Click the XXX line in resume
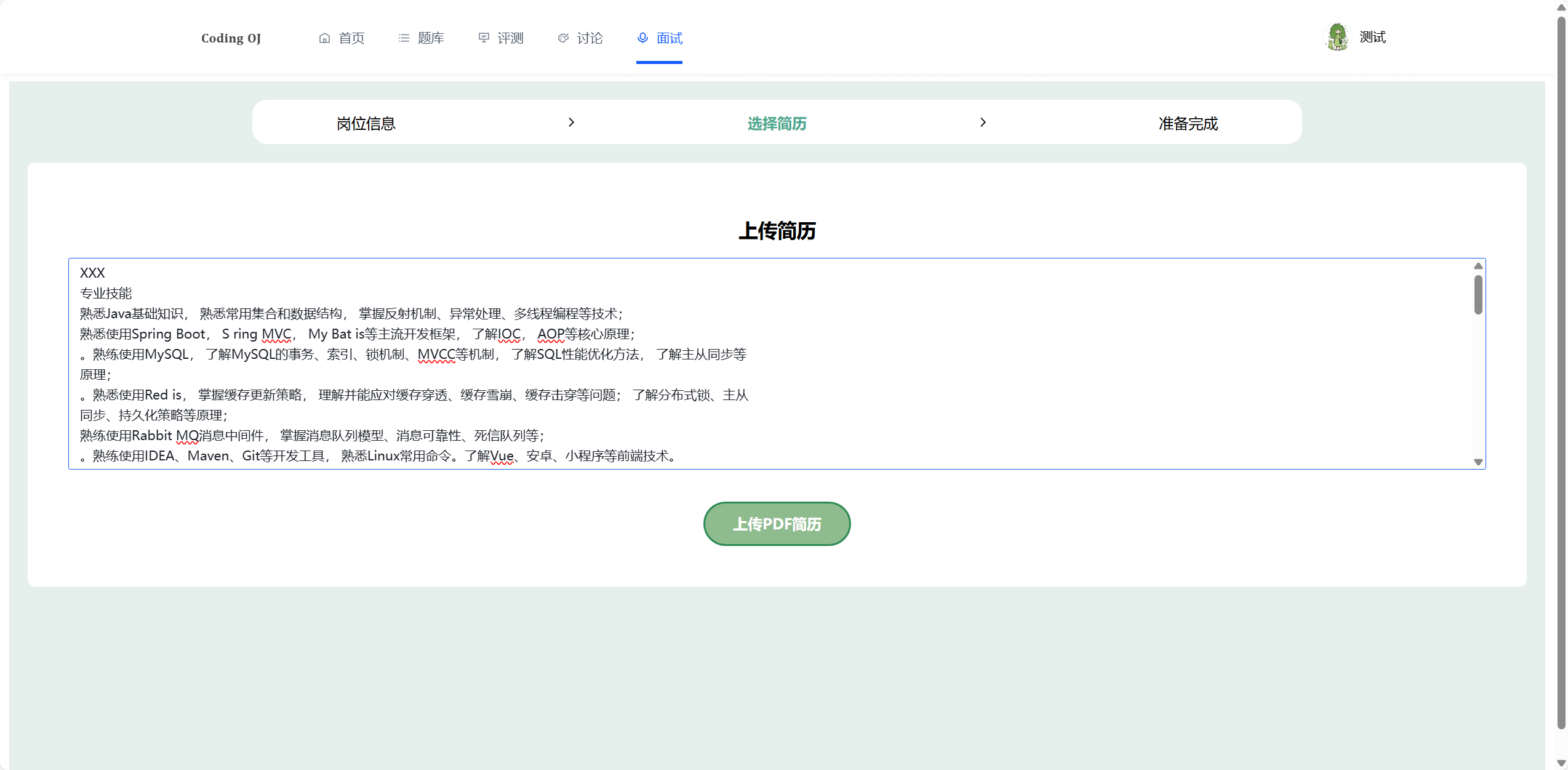The width and height of the screenshot is (1568, 770). [92, 273]
